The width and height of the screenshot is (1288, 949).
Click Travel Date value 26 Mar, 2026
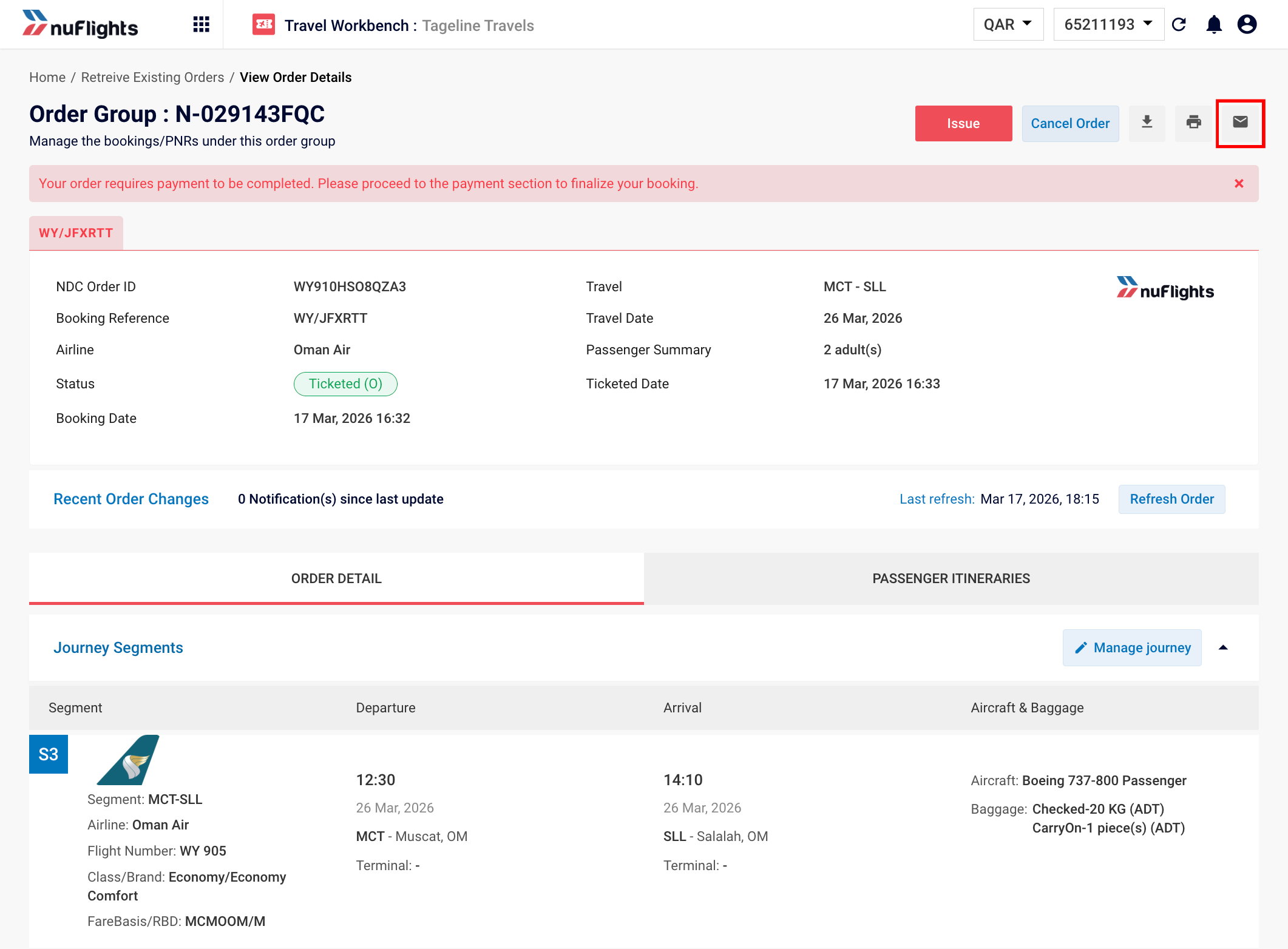click(863, 318)
